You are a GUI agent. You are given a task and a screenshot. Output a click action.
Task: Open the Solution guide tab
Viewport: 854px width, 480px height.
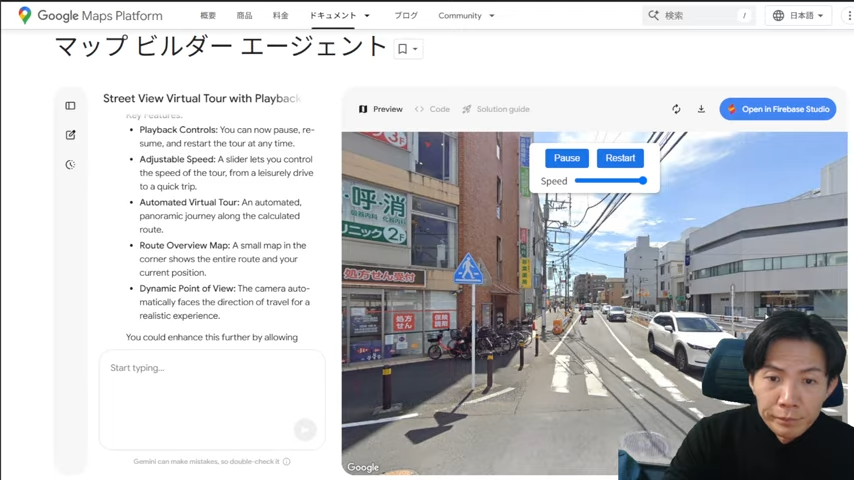[496, 109]
